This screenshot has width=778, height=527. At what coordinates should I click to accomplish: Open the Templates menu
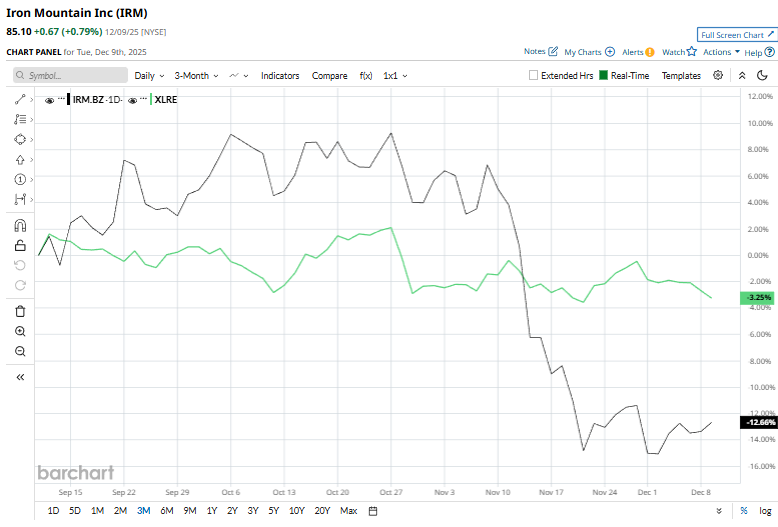681,75
